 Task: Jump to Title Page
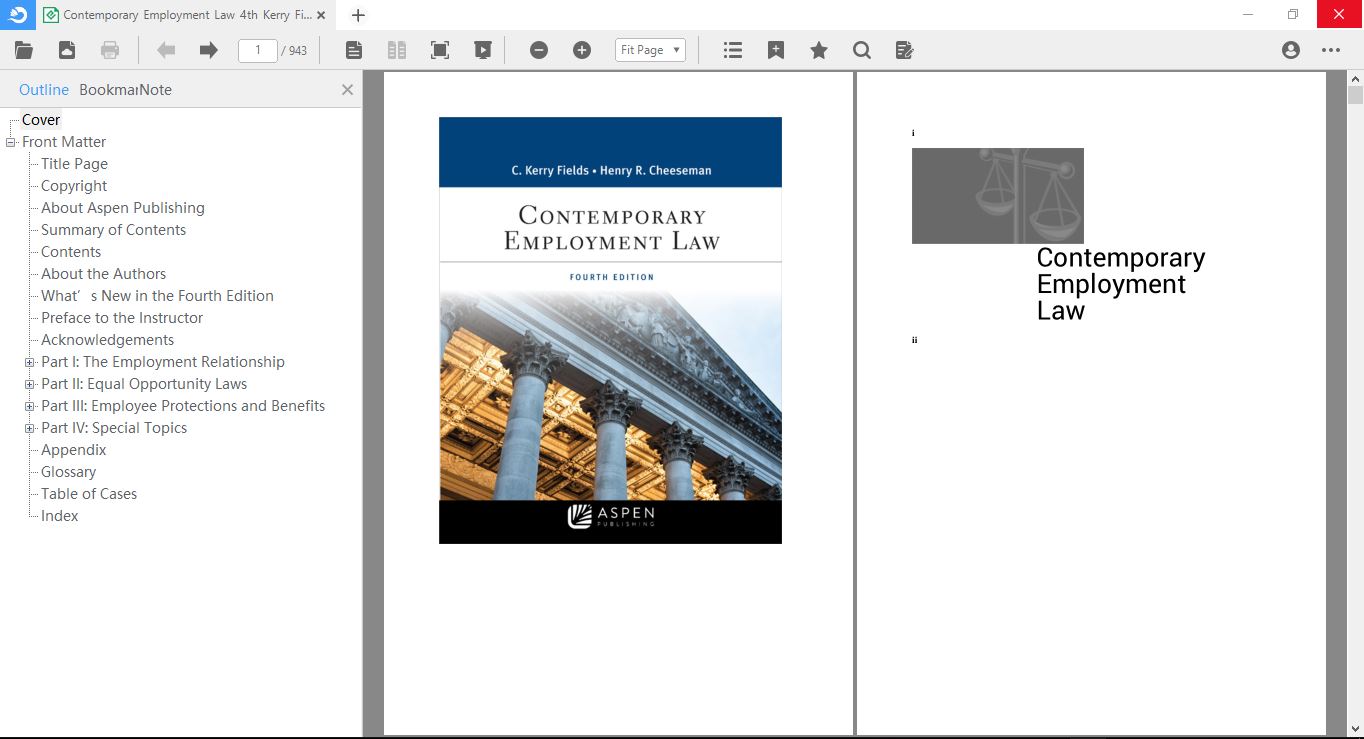(74, 164)
